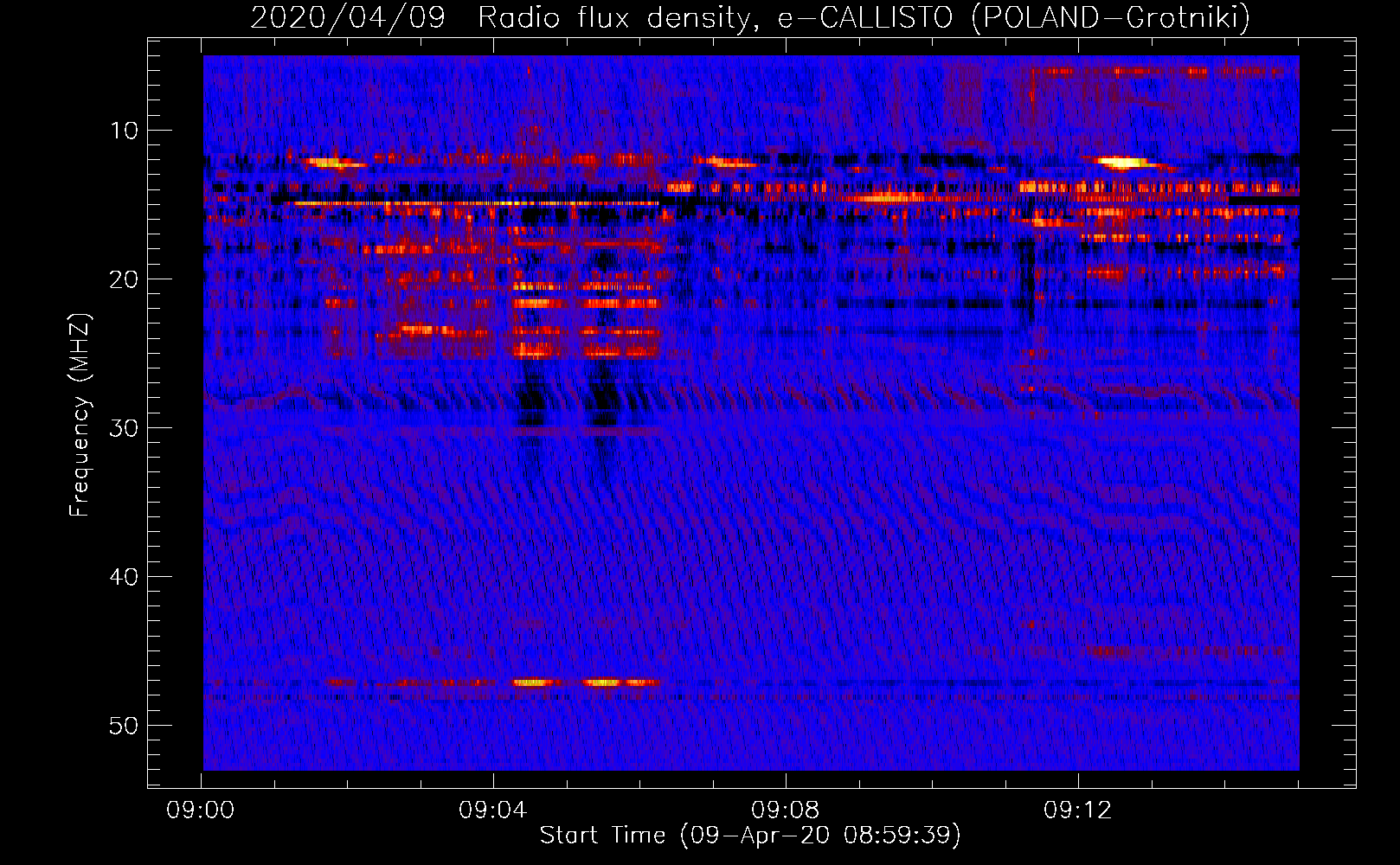
Task: Click the time tick label "09:08"
Action: click(x=786, y=811)
